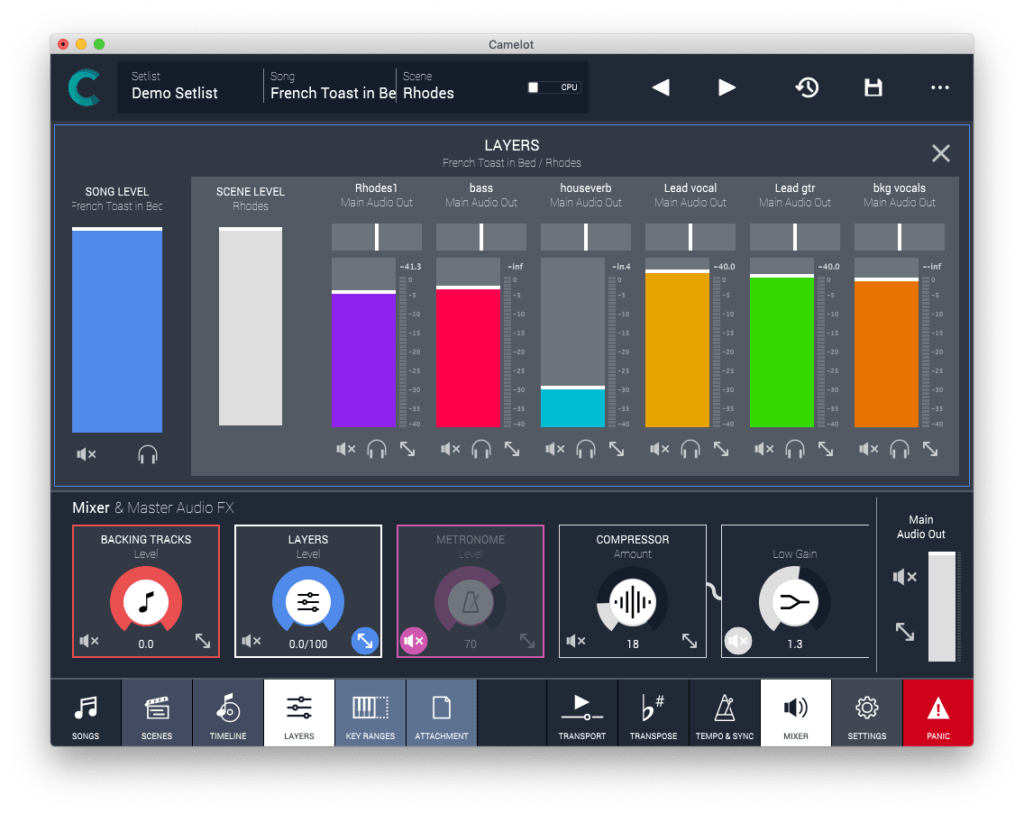Adjust the Rhodes1 pan slider
The image size is (1024, 813).
pyautogui.click(x=376, y=236)
